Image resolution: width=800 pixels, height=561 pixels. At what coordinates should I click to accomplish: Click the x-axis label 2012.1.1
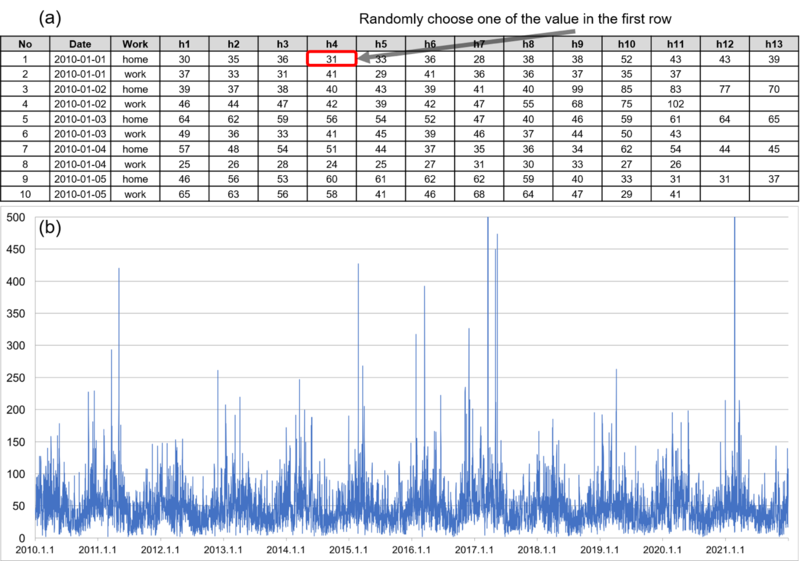(x=160, y=550)
